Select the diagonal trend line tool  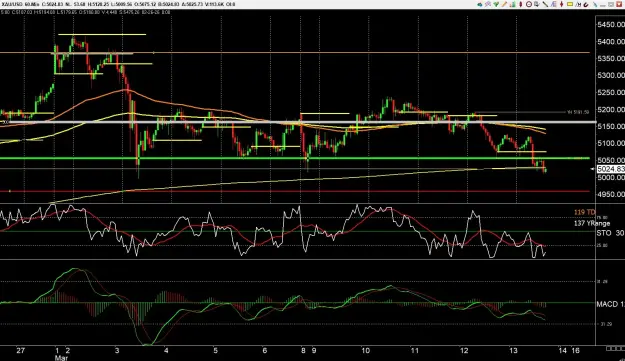point(545,4)
